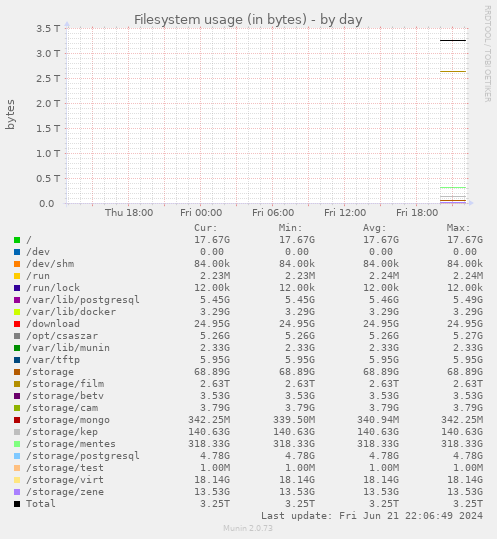Image resolution: width=497 pixels, height=539 pixels.
Task: Click the purple /var/lib/postgresql swatch
Action: 17,300
